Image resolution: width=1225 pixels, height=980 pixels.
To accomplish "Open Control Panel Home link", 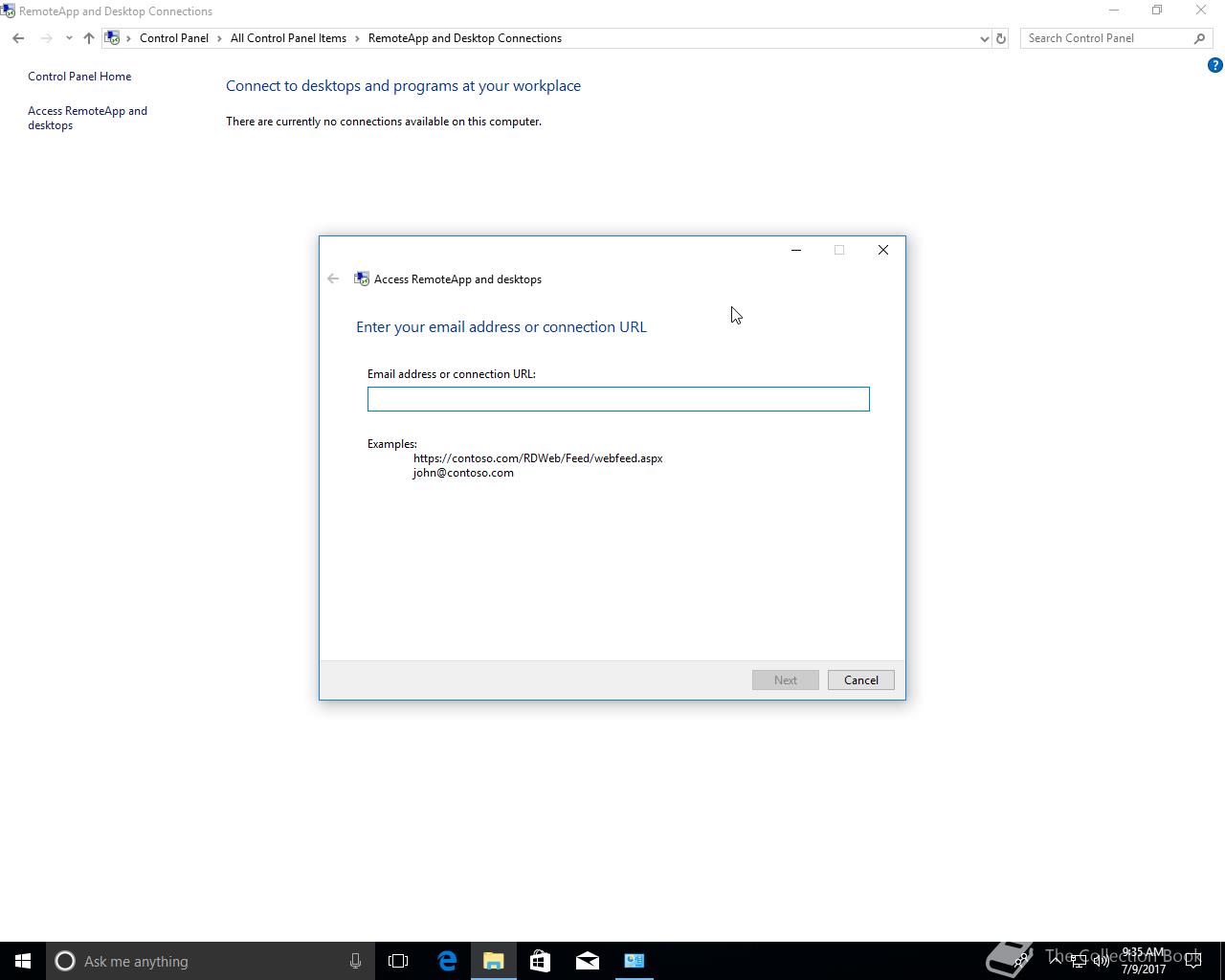I will [79, 77].
